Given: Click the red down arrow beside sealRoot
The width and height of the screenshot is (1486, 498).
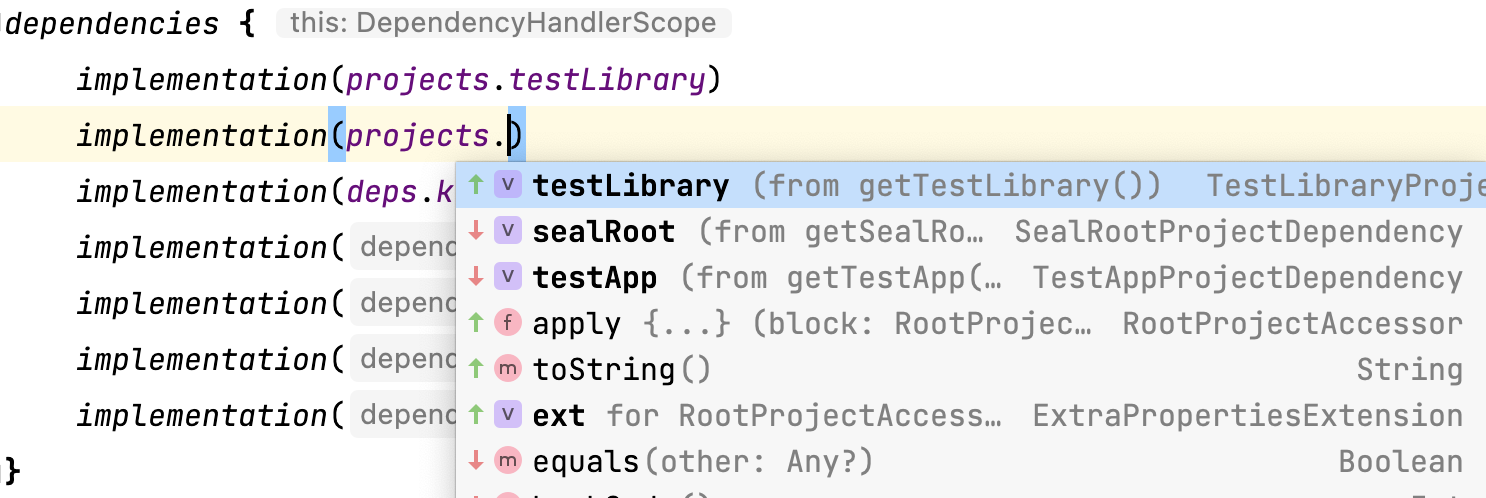Looking at the screenshot, I should [476, 231].
